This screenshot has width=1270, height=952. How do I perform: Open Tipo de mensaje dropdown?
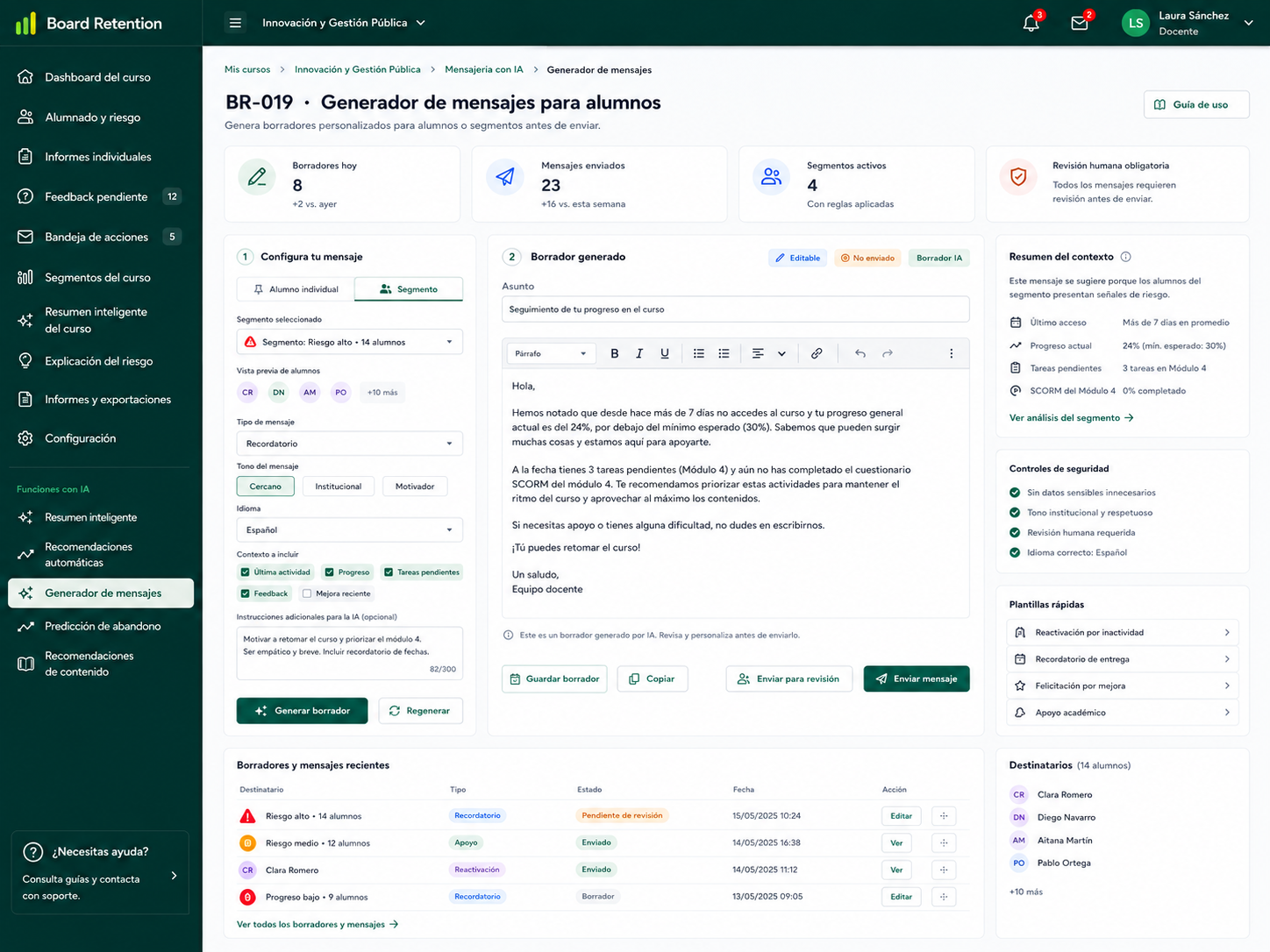tap(350, 444)
